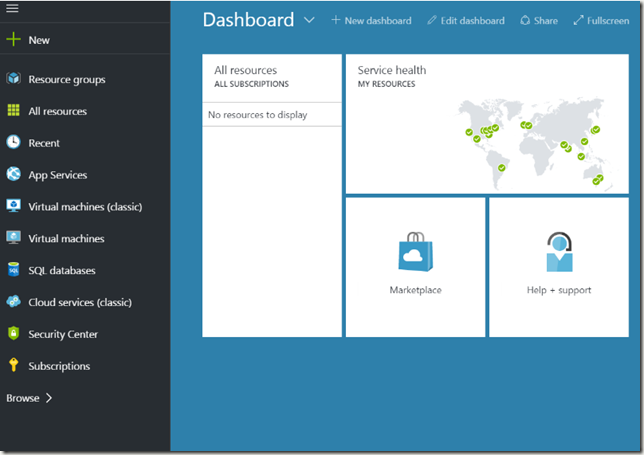Click the Help + support headset icon
This screenshot has width=644, height=455.
point(559,252)
